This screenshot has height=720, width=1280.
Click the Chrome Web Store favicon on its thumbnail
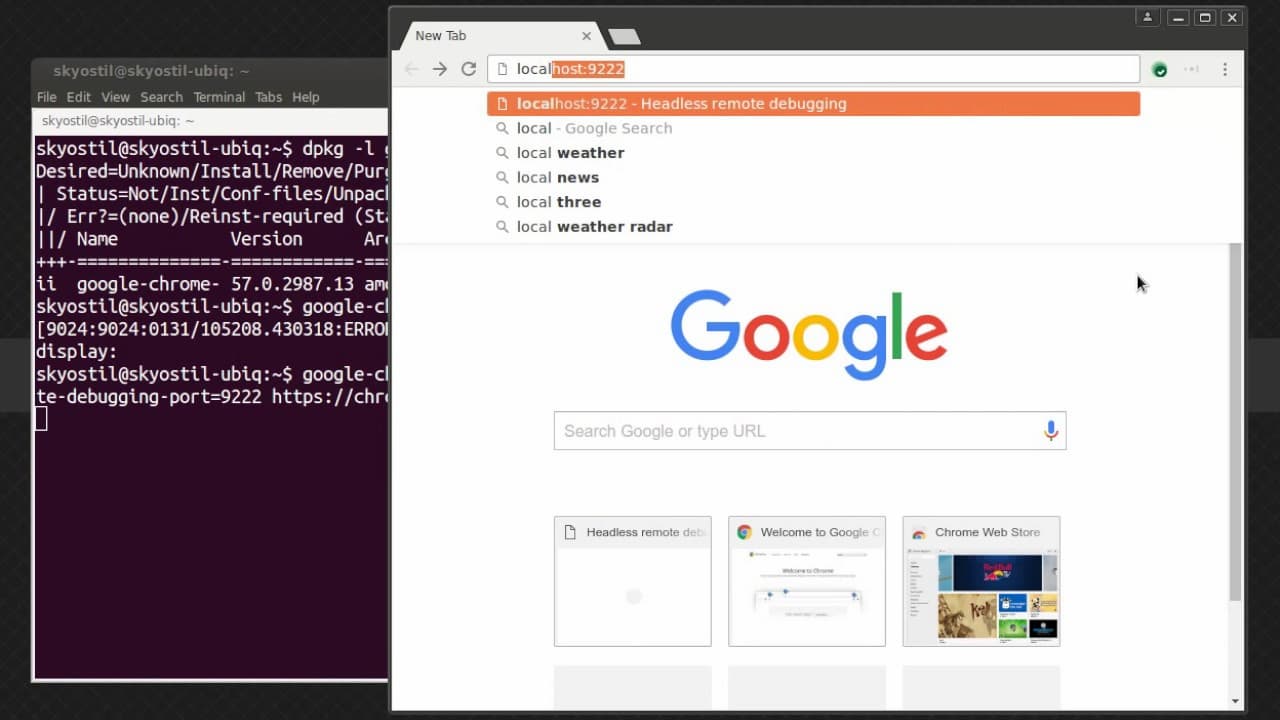918,532
